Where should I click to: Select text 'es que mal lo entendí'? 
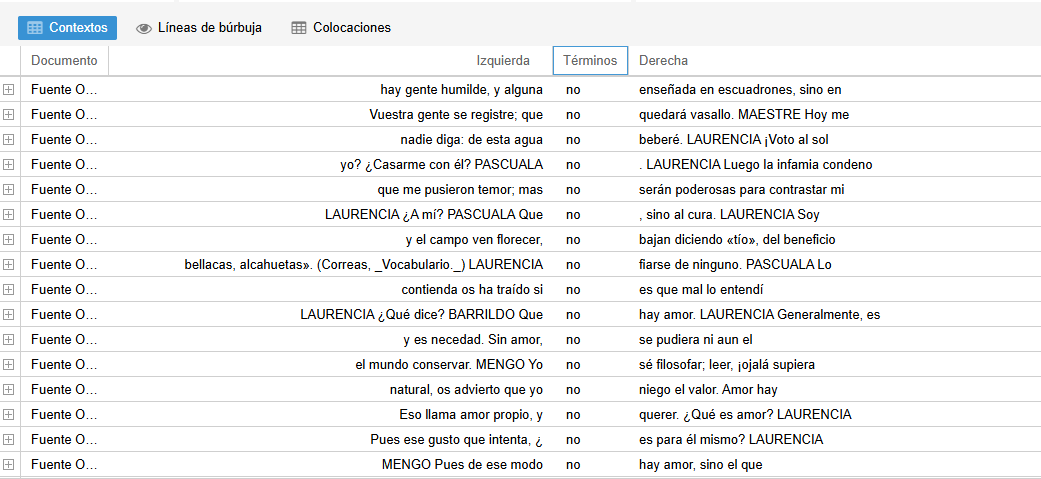[x=703, y=290]
